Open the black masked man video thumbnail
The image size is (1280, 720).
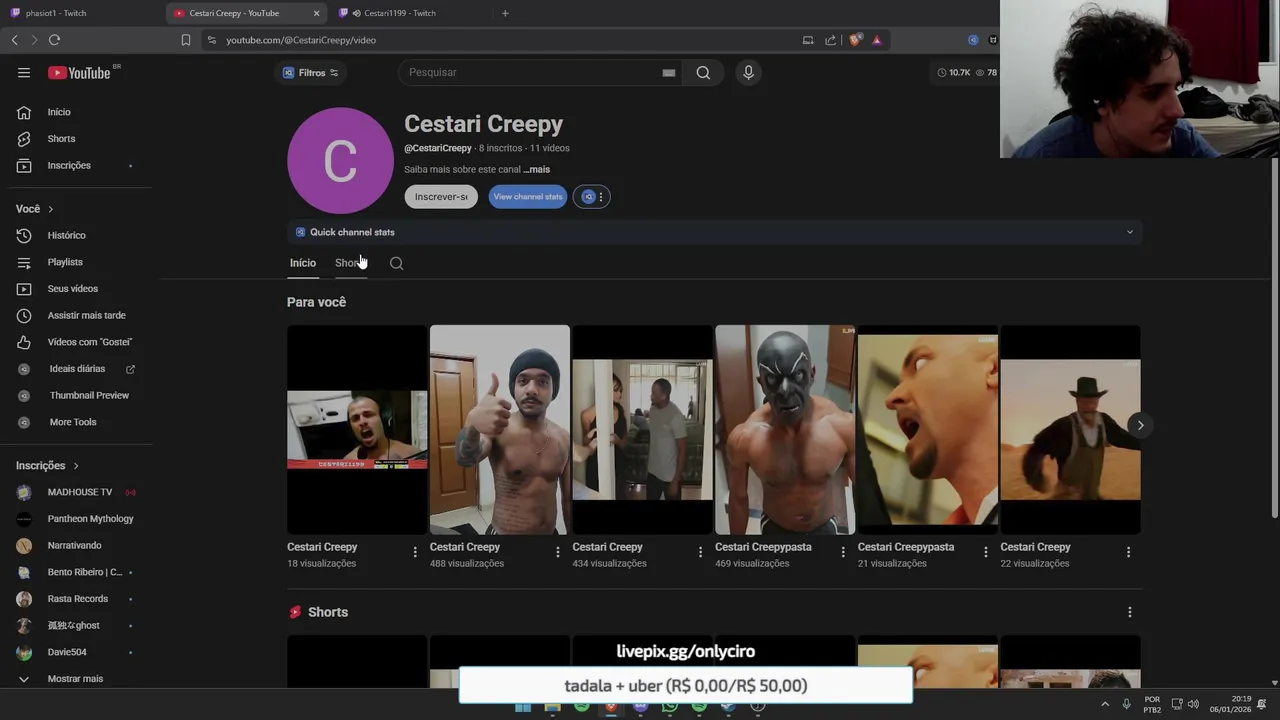point(785,430)
